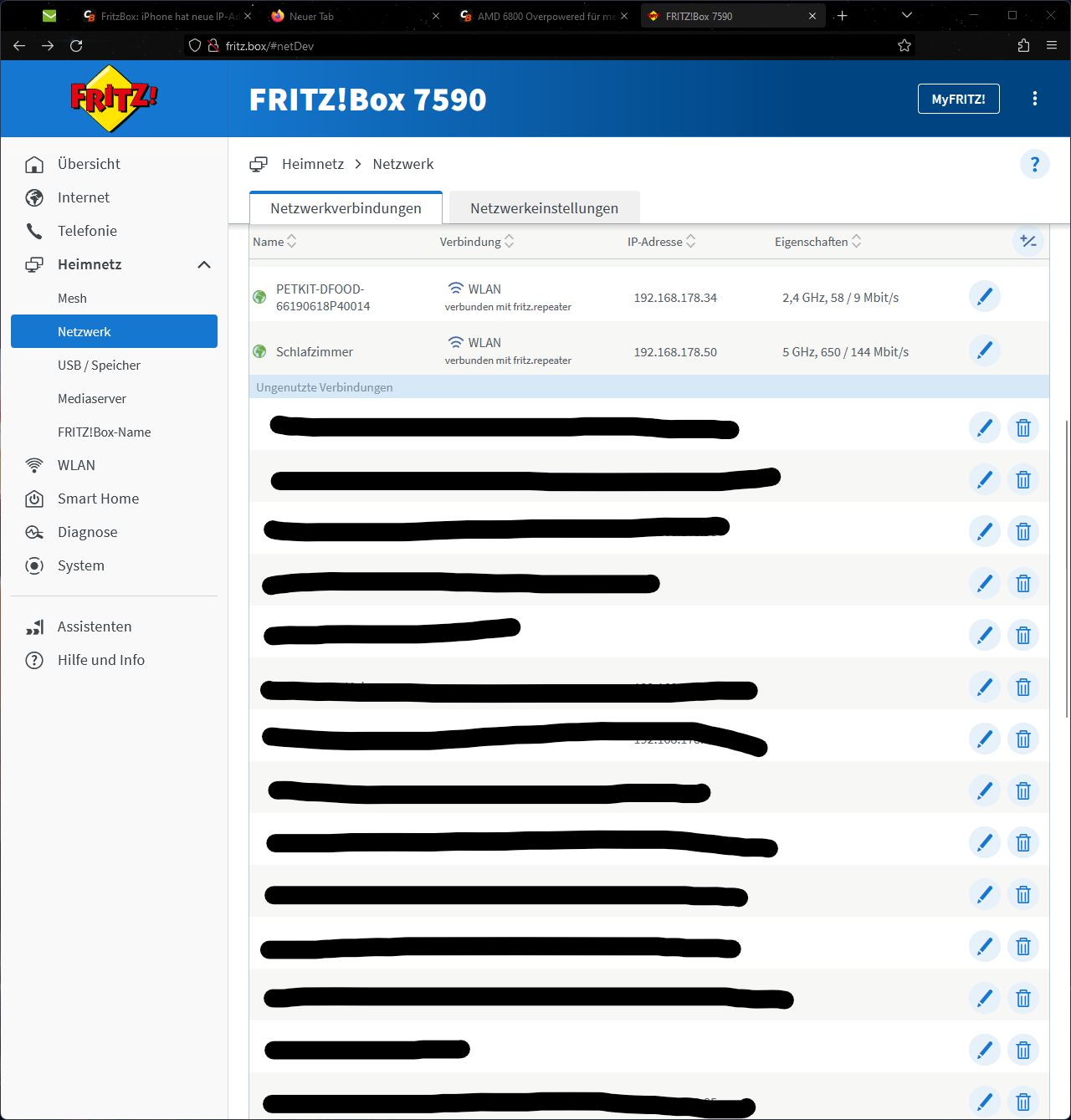The height and width of the screenshot is (1120, 1071).
Task: Edit the PETKIT-DFOOD device entry
Action: click(985, 296)
